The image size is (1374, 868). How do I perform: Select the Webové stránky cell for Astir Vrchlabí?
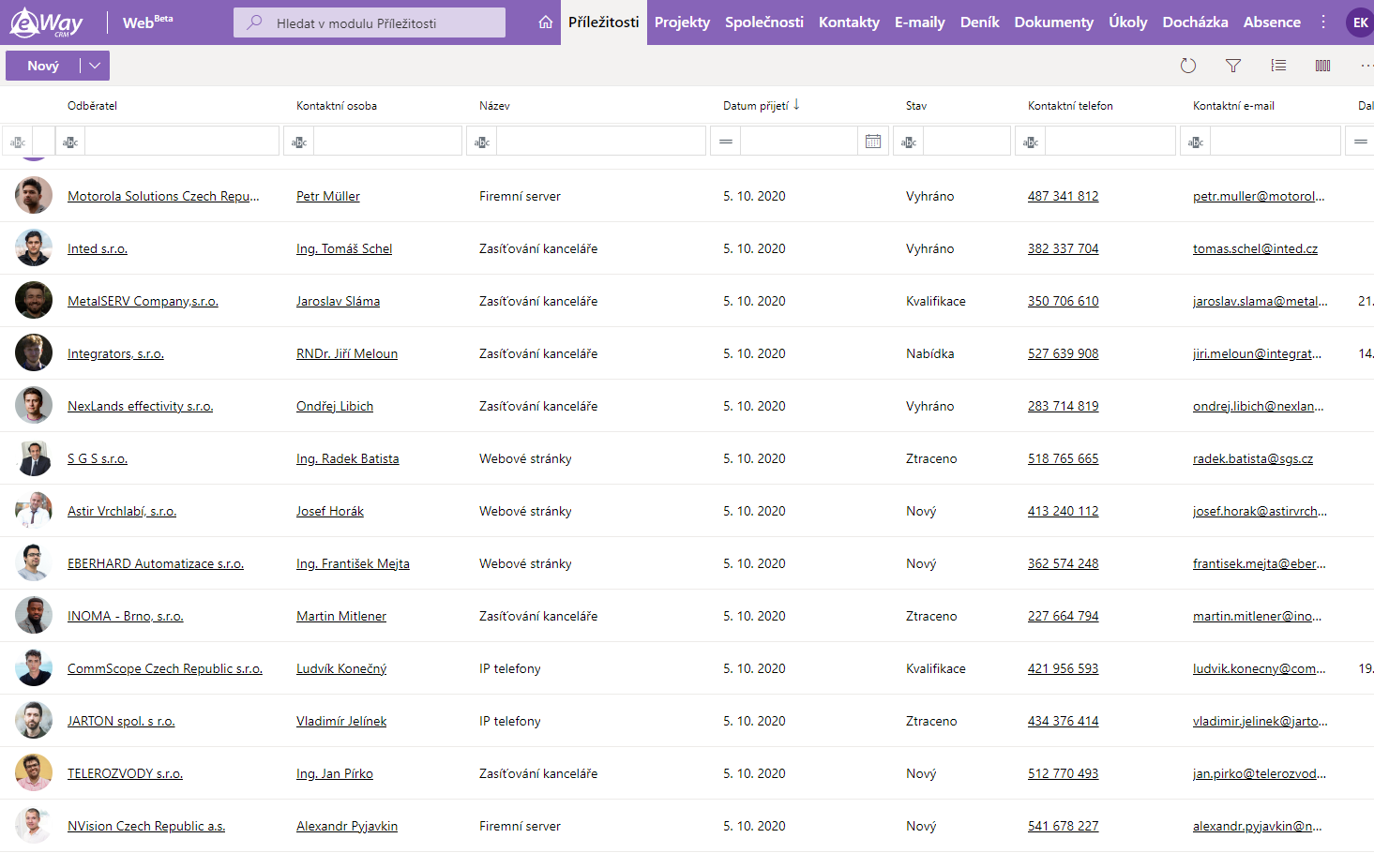tap(525, 511)
